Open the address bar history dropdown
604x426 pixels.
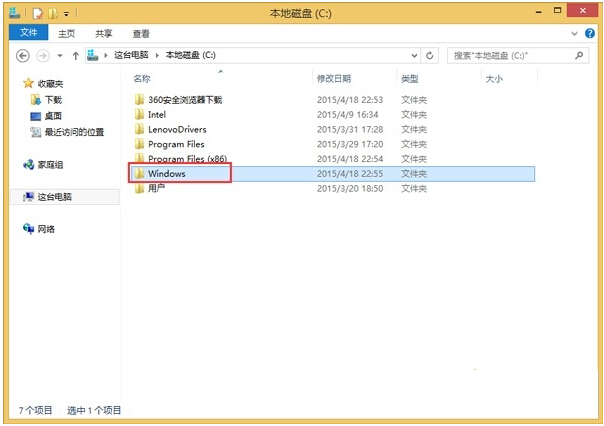(414, 56)
